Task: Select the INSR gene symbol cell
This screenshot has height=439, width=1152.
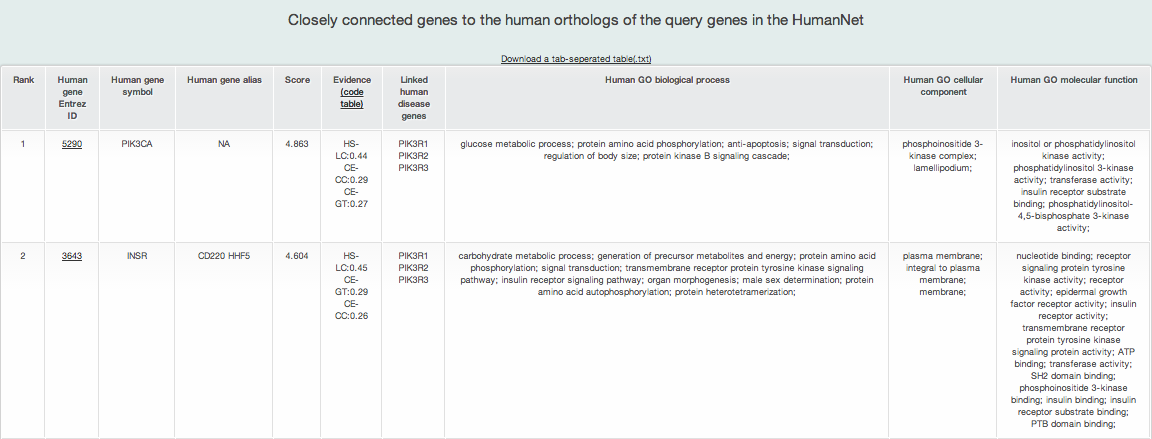Action: point(137,256)
